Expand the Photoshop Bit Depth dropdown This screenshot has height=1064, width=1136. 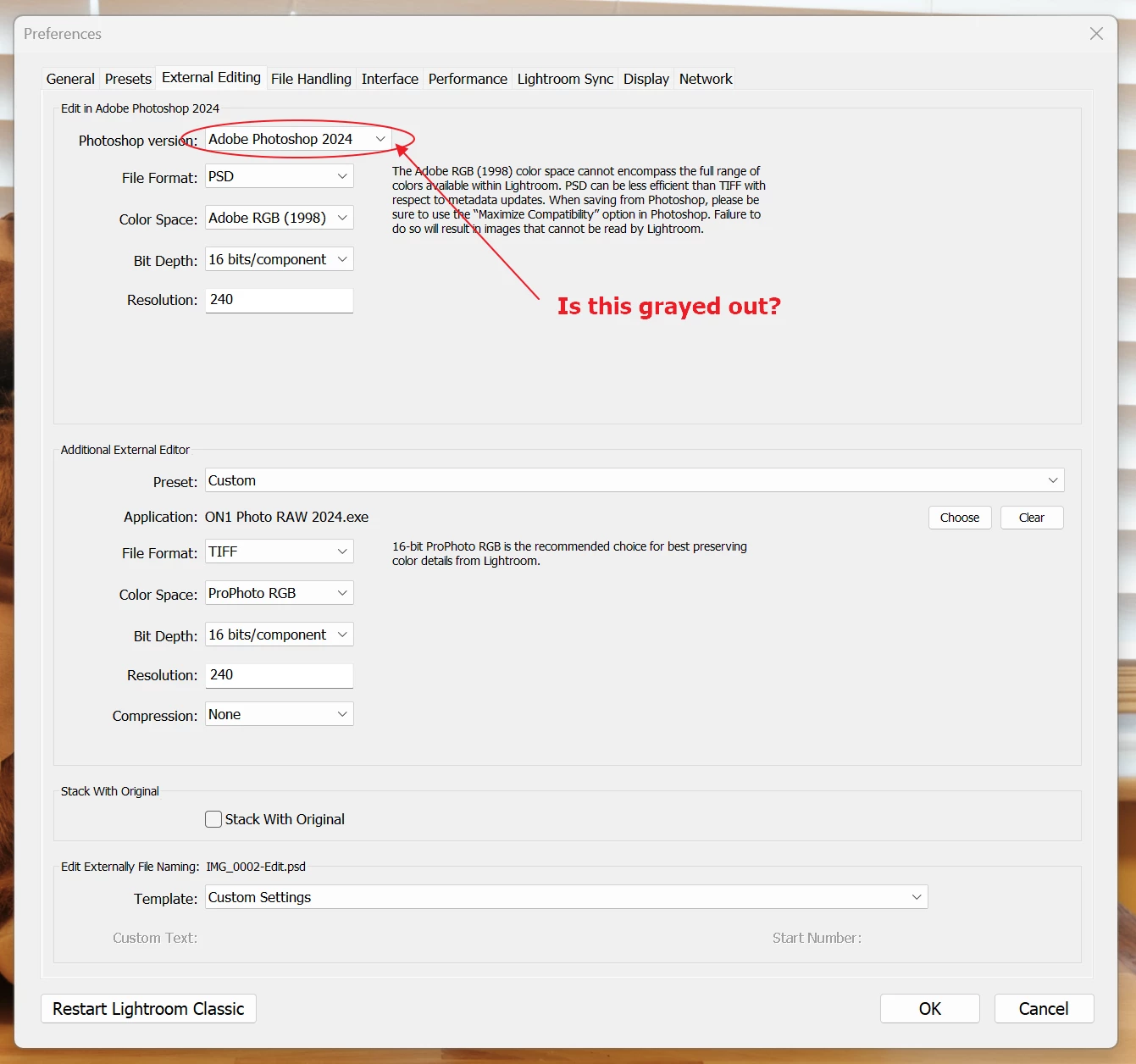click(279, 259)
